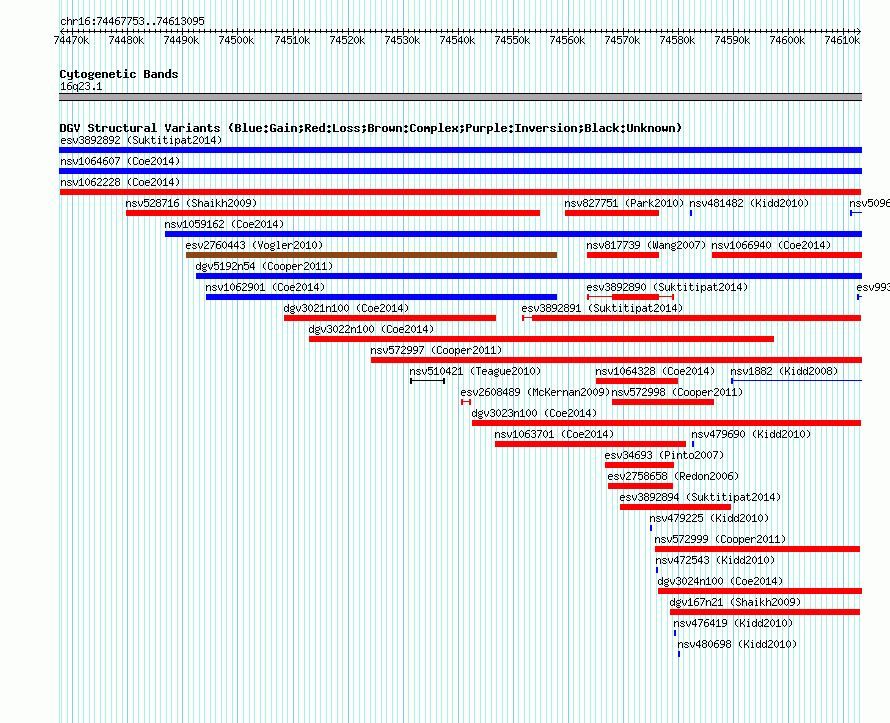Select the 16q23.1 cytogenetic band bar

tap(460, 97)
